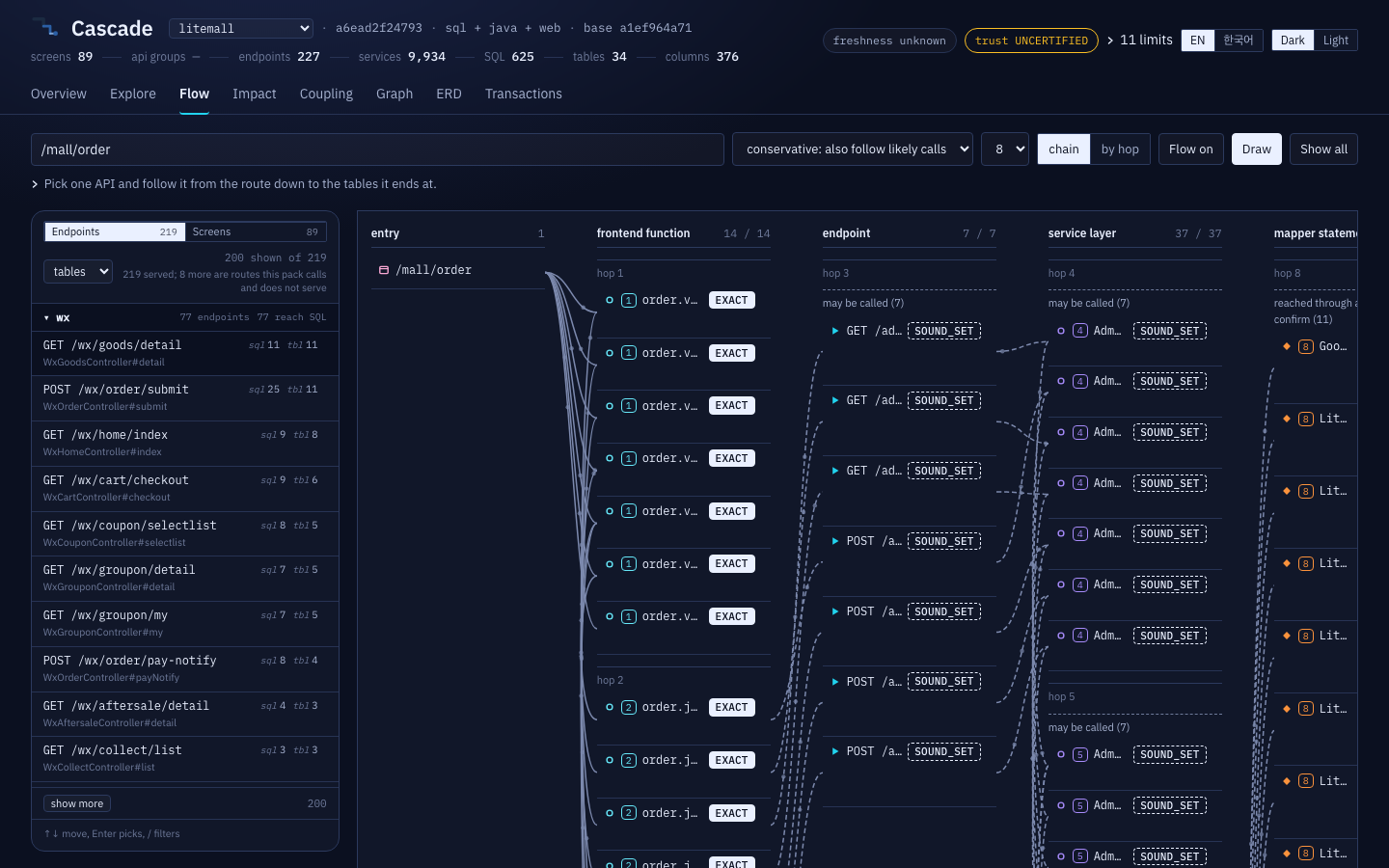Open the Transactions tab
Image resolution: width=1389 pixels, height=868 pixels.
(x=524, y=94)
